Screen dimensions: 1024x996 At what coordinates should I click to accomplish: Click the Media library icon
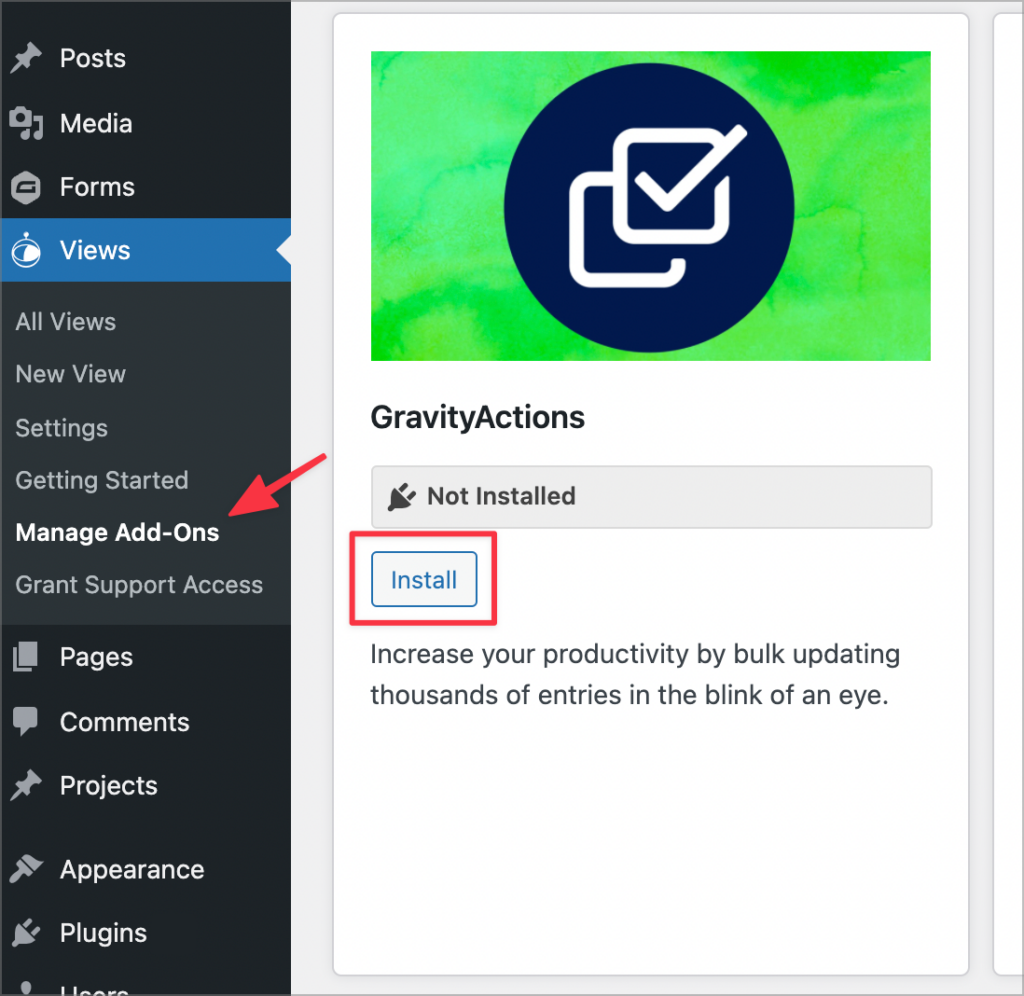tap(26, 123)
